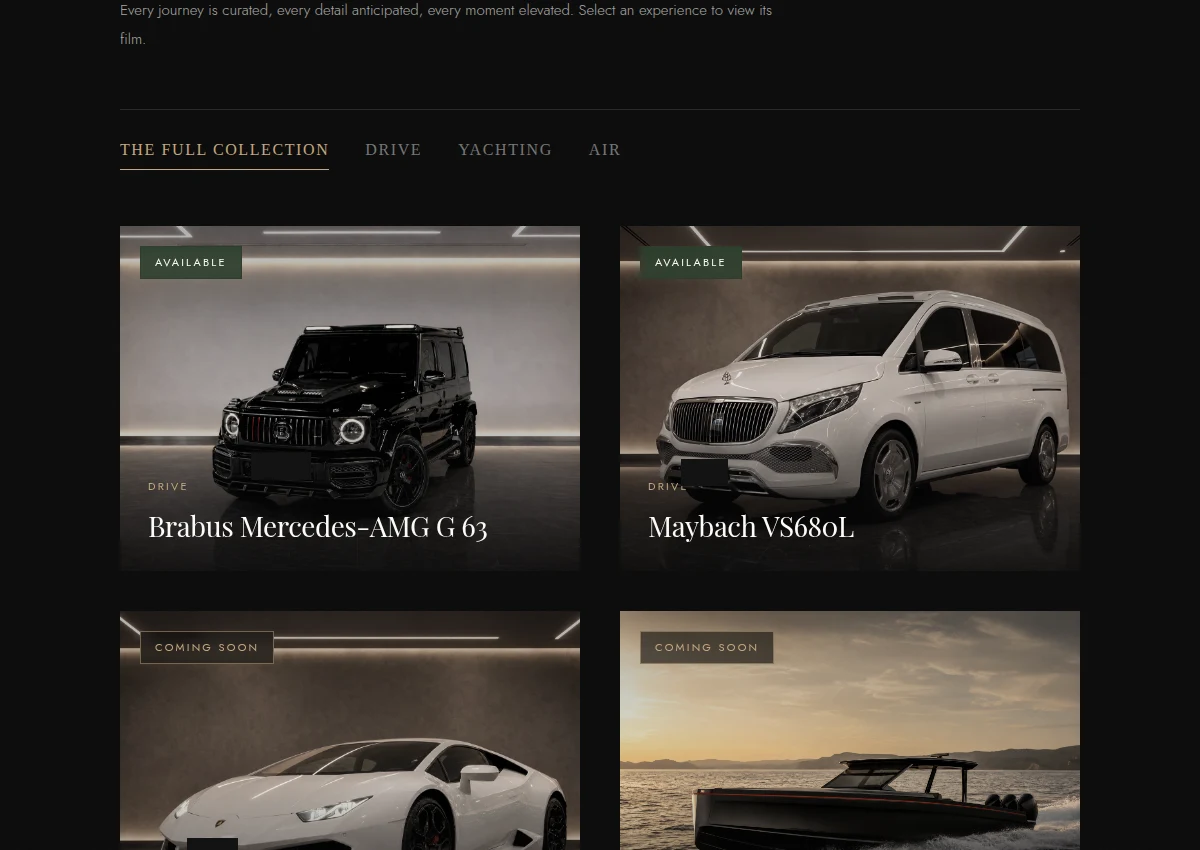The width and height of the screenshot is (1200, 850).
Task: Open the white Lamborghini coming soon card
Action: [x=350, y=730]
